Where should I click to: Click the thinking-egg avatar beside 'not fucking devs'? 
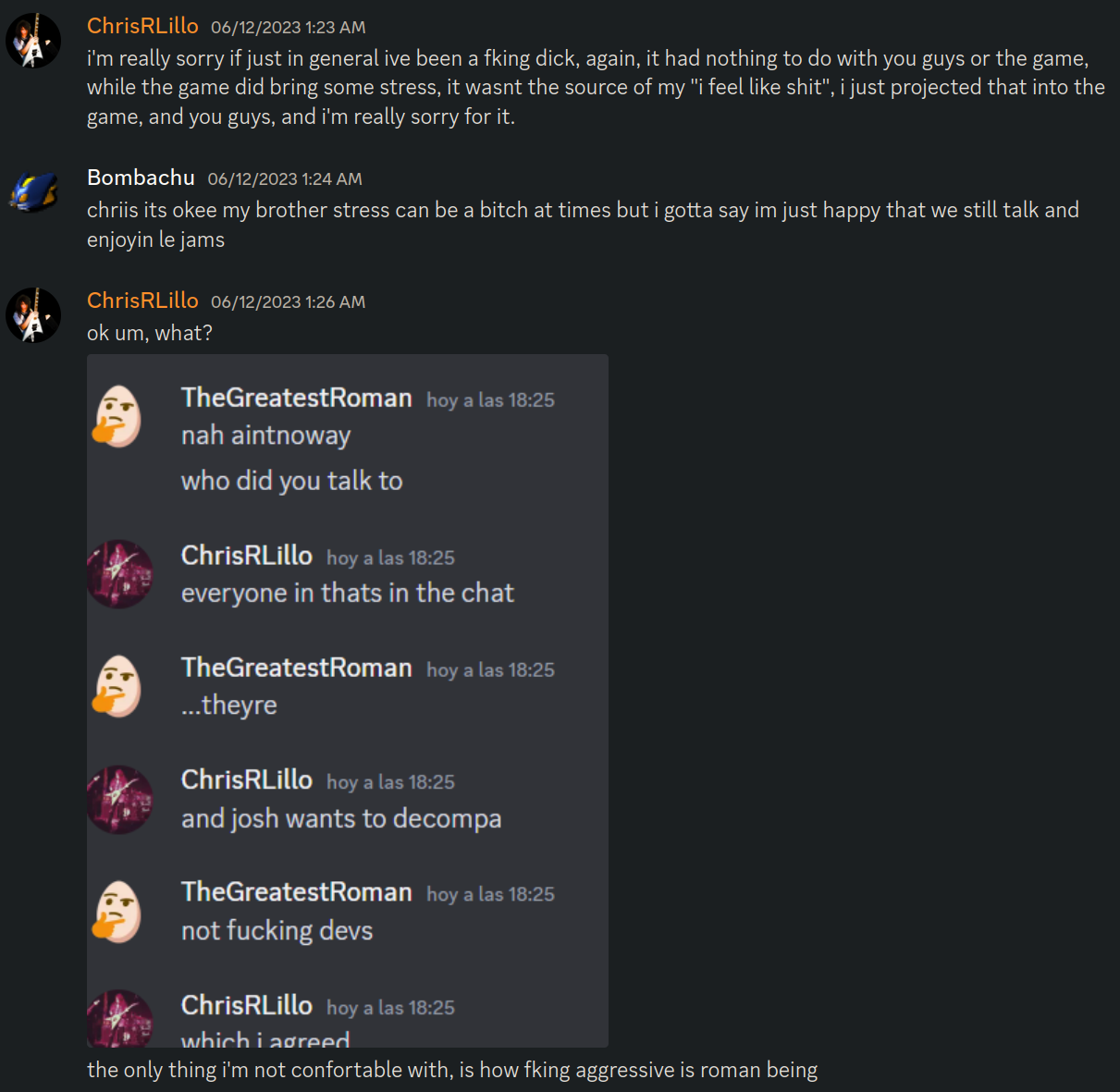tap(118, 912)
